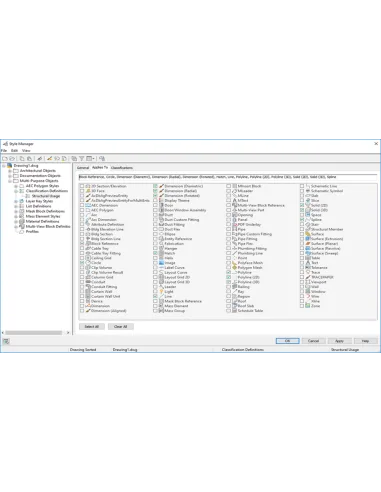The image size is (381, 492).
Task: Uncheck the Spline checkbox
Action: point(302,220)
